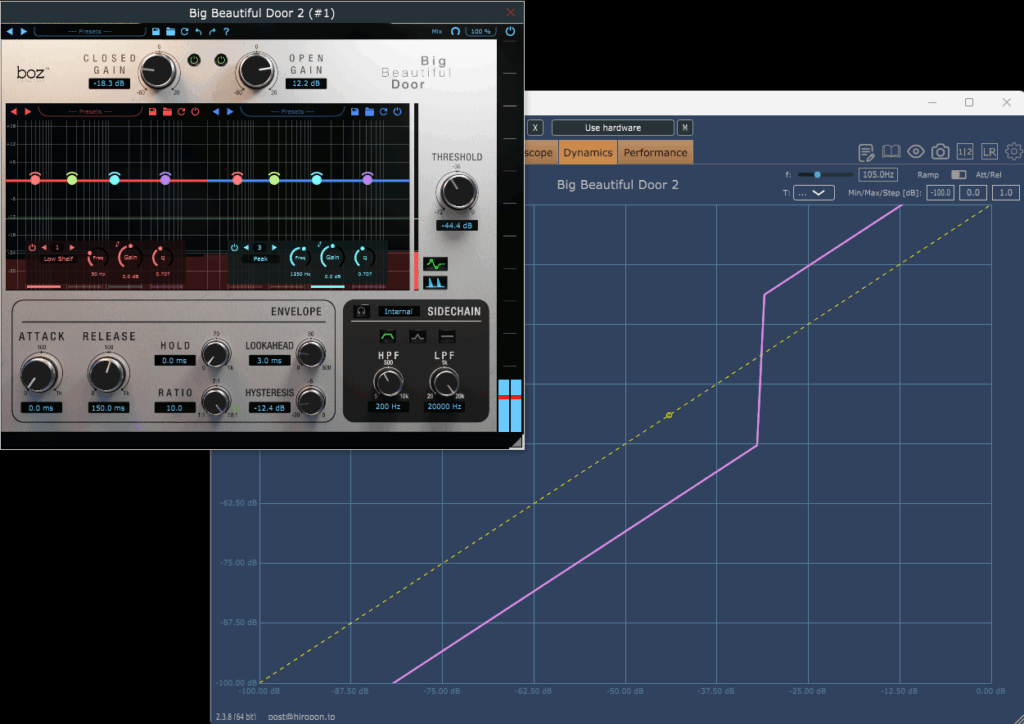This screenshot has width=1024, height=724.
Task: Select the peak sidechain filter shape
Action: tap(417, 337)
